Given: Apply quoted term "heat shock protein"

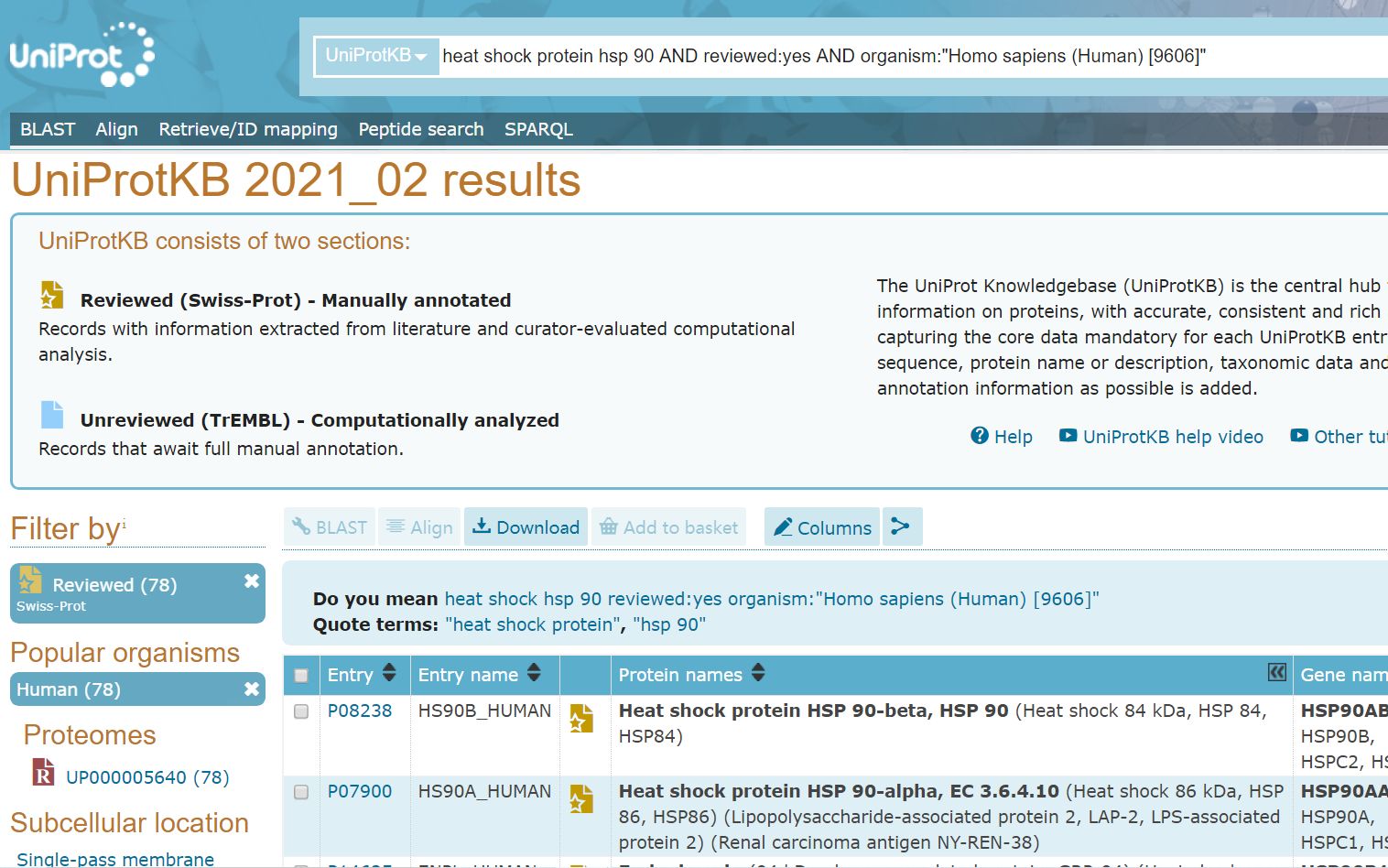Looking at the screenshot, I should tap(534, 624).
